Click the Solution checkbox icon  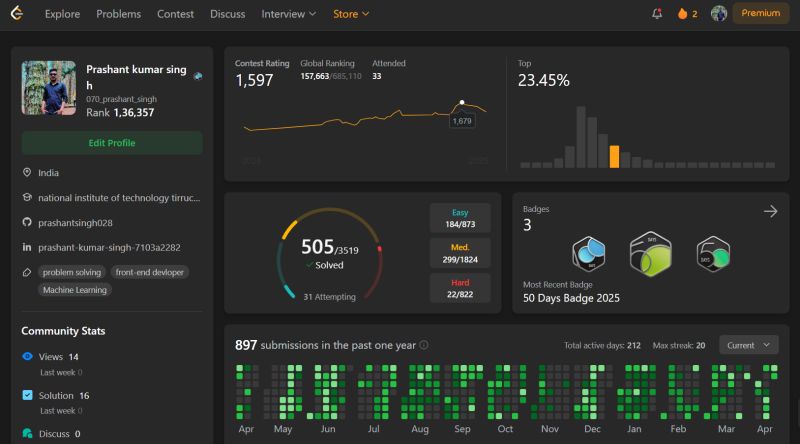coord(28,395)
